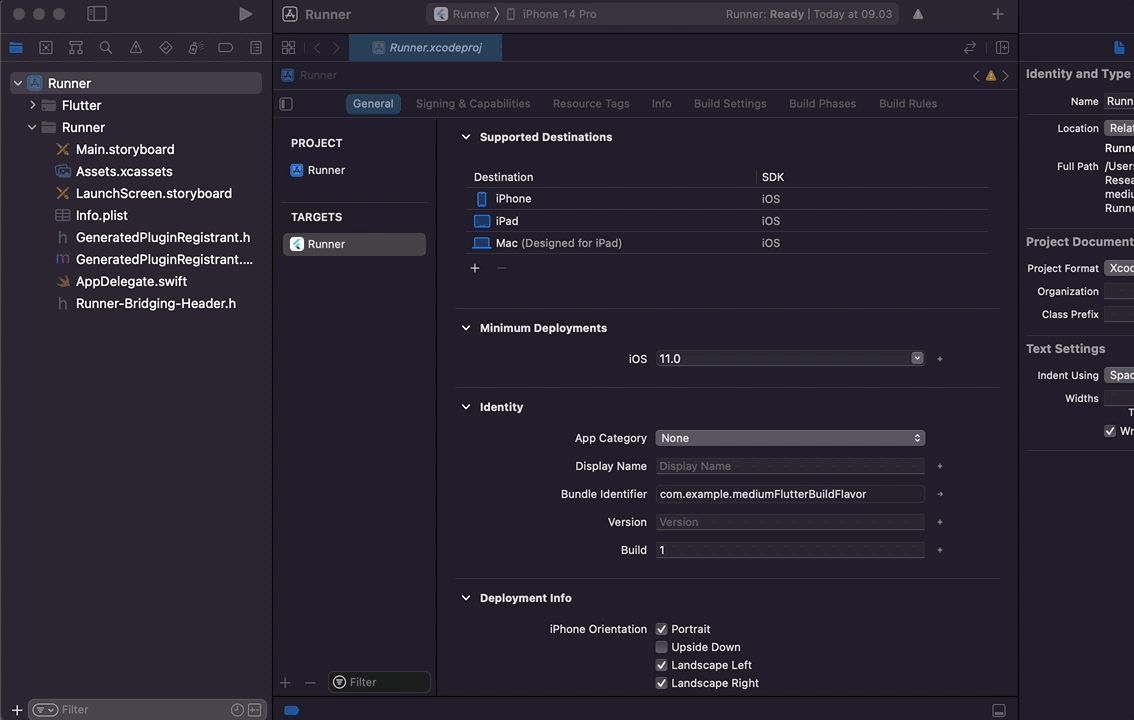This screenshot has width=1134, height=720.
Task: Go back with the left arrow
Action: click(x=317, y=48)
